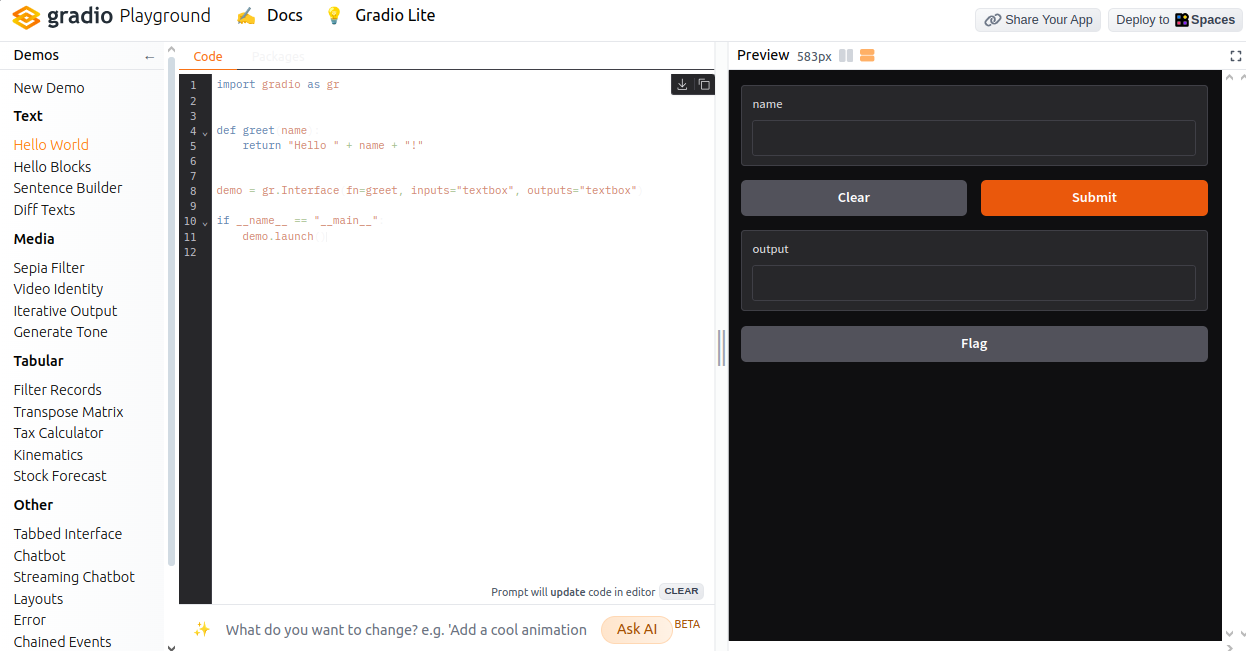The height and width of the screenshot is (651, 1246).
Task: Open the Layouts demo
Action: pos(38,599)
